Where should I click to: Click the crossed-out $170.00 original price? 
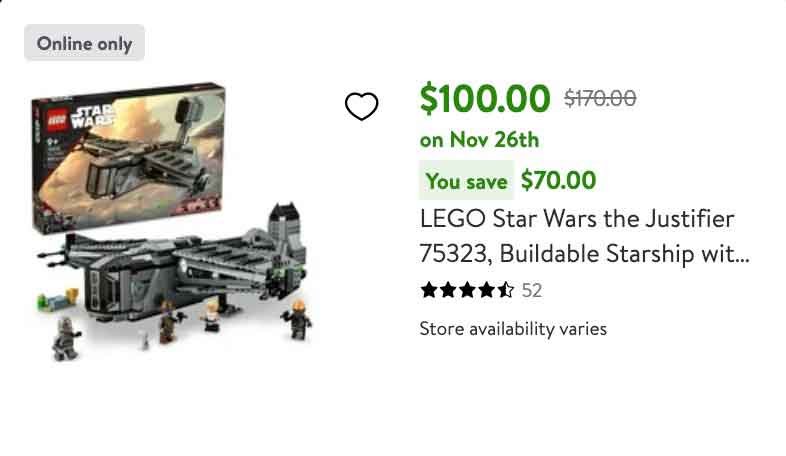click(x=600, y=98)
